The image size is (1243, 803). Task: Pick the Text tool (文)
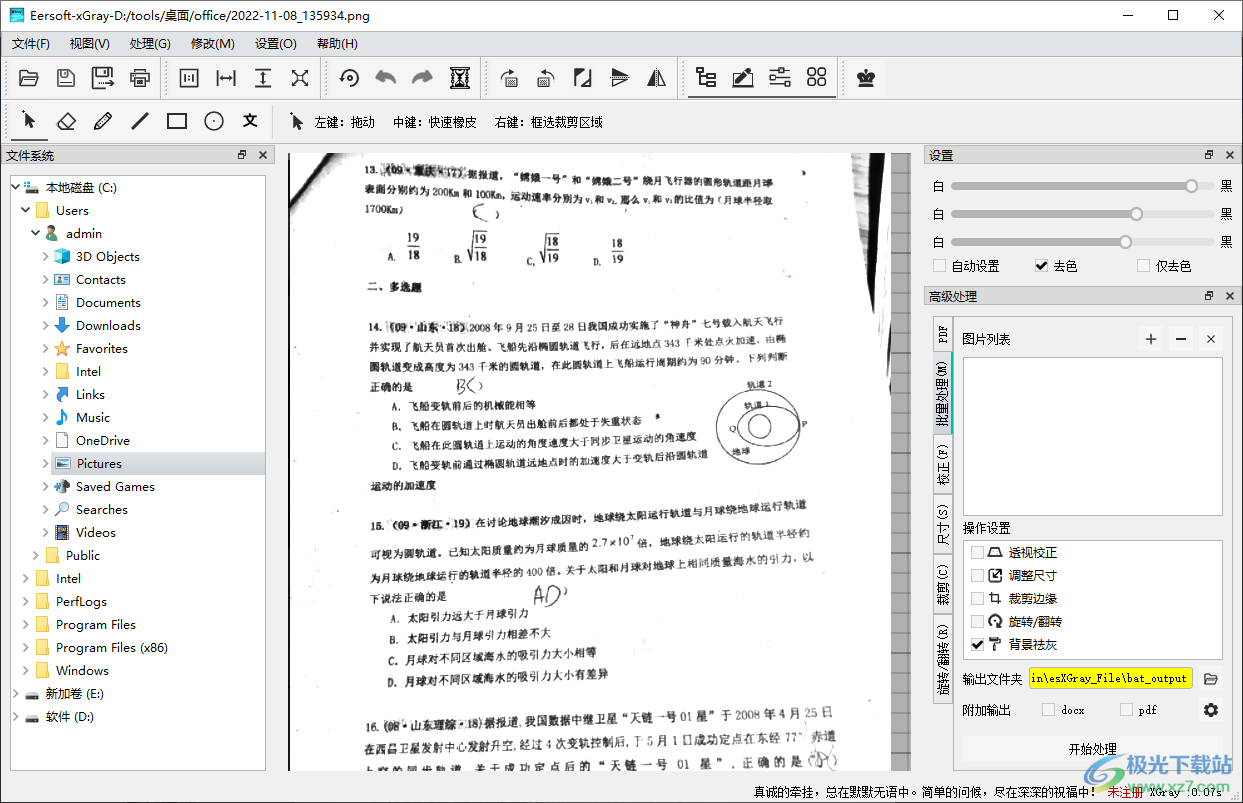pyautogui.click(x=248, y=121)
